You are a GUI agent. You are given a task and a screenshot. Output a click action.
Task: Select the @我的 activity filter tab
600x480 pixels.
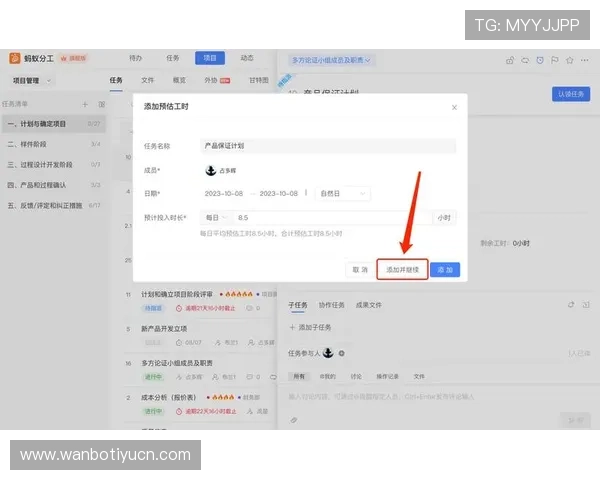[328, 376]
